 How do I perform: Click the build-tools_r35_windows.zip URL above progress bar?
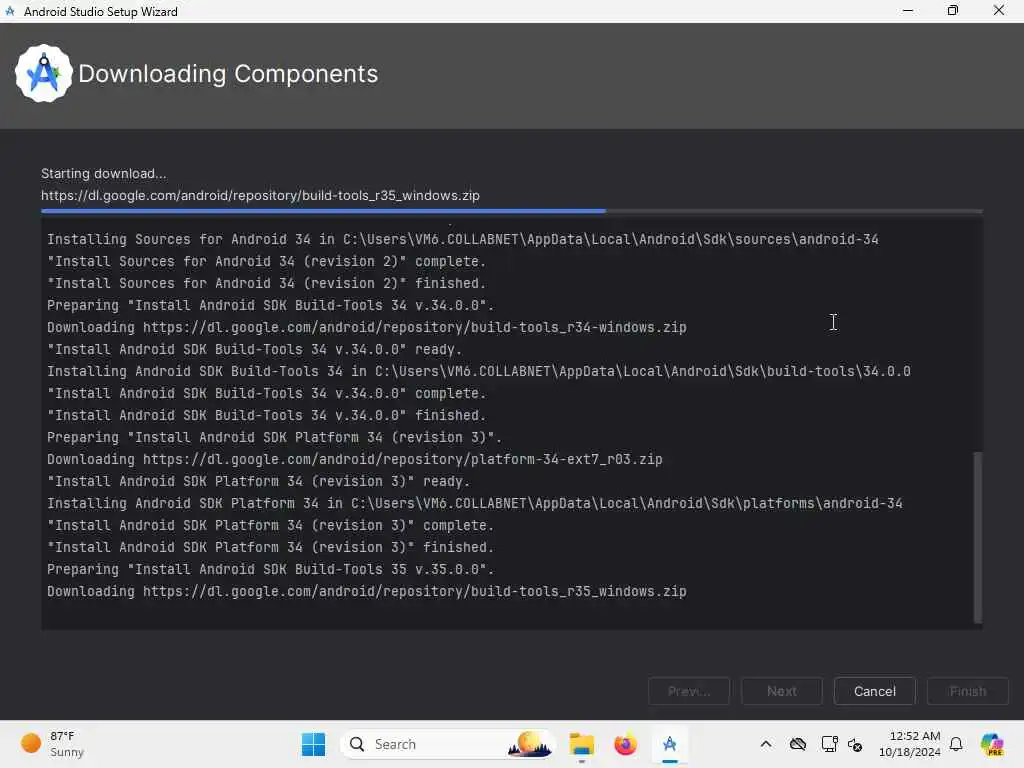(261, 195)
